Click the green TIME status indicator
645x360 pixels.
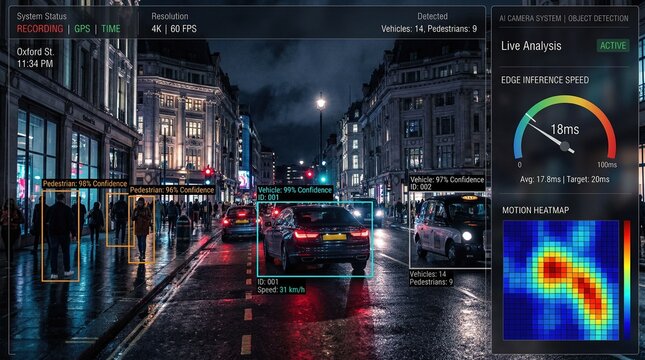coord(111,29)
